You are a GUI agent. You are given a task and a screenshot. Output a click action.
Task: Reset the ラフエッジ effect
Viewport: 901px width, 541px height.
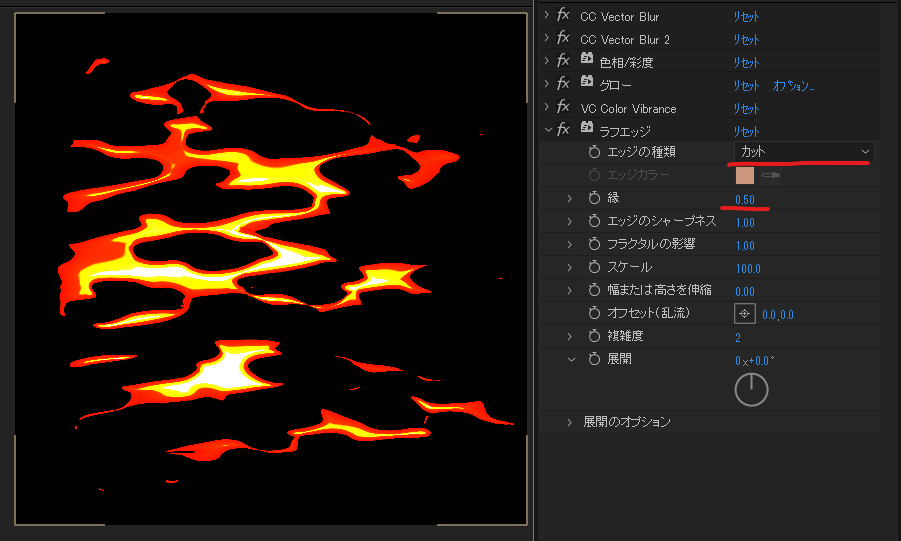coord(746,132)
